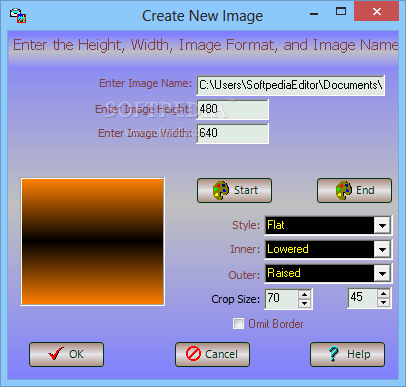
Task: Click the 'Outer:' label
Action: pos(244,275)
